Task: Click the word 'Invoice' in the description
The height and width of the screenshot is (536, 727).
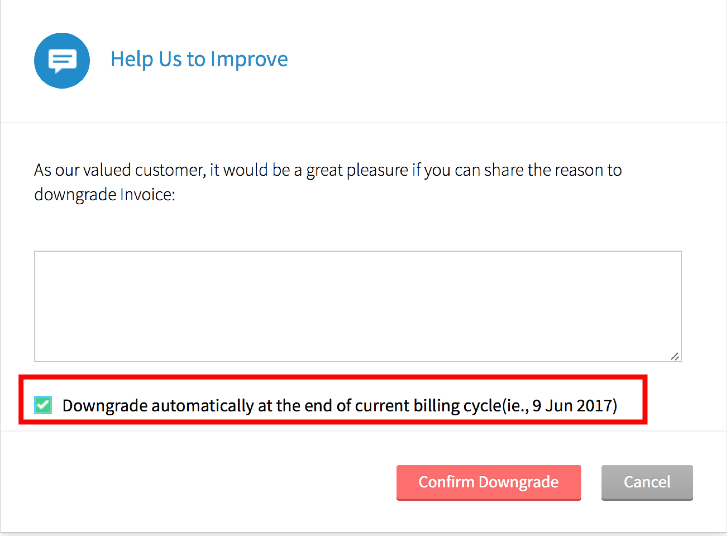Action: [x=146, y=195]
